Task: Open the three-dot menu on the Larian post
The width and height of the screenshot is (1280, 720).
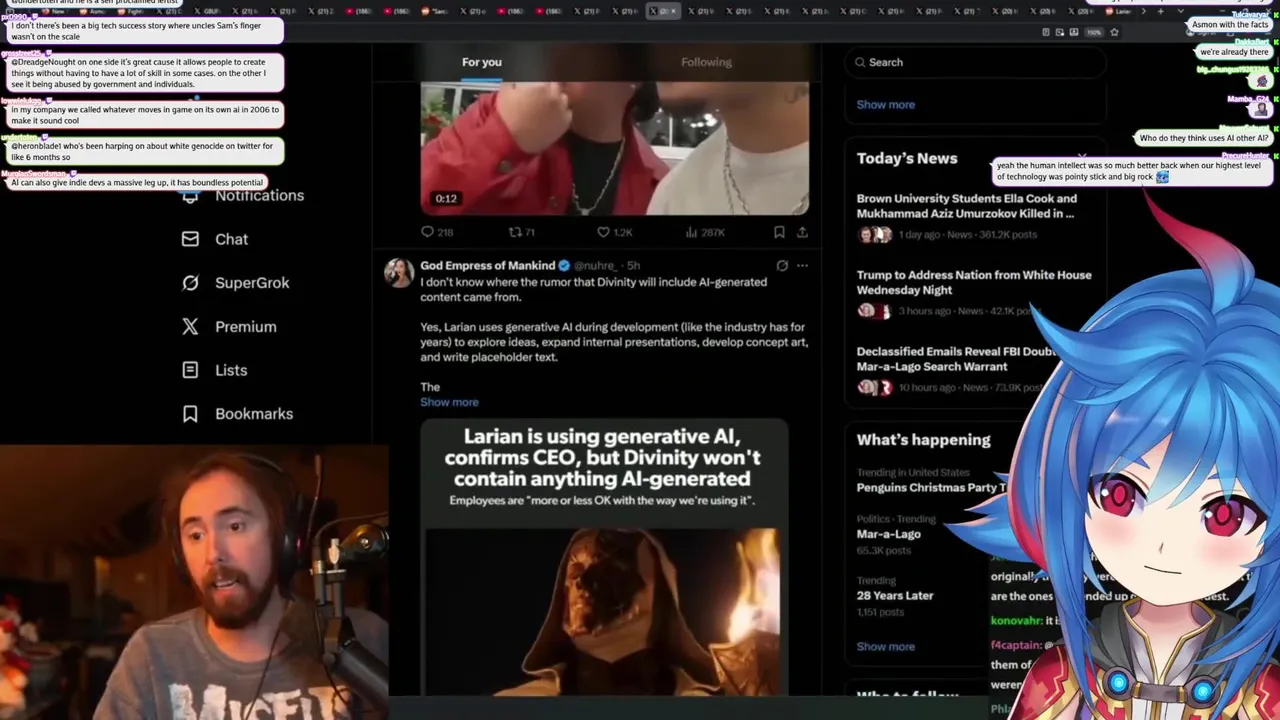Action: (802, 266)
